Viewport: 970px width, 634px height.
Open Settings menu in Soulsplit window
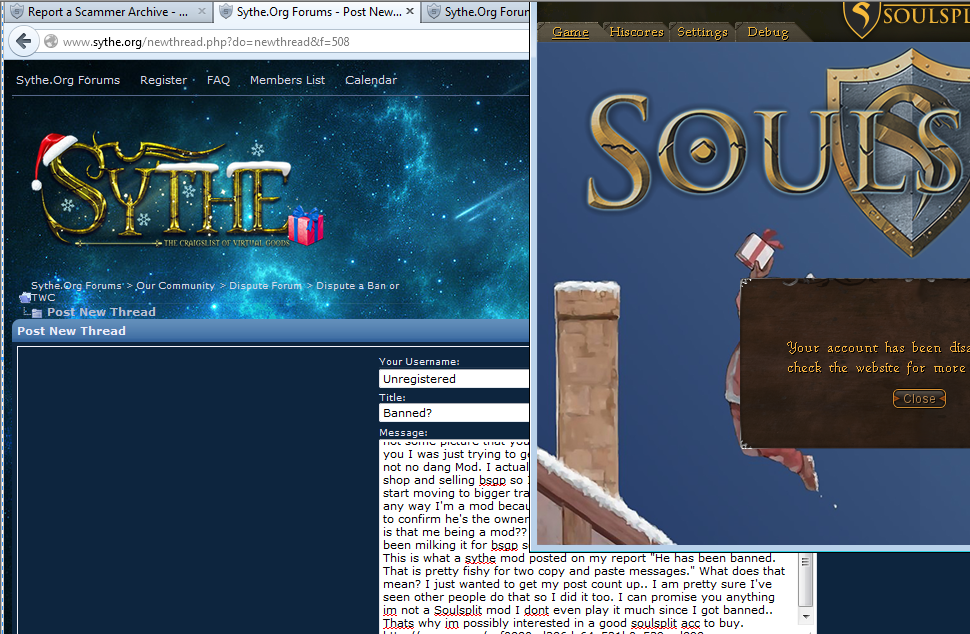coord(702,32)
